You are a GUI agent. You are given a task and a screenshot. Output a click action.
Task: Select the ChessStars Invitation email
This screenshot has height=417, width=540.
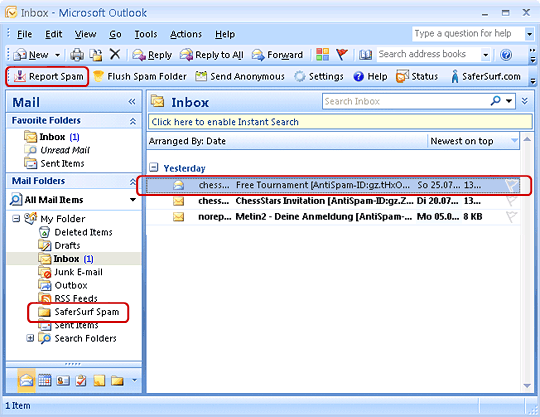click(x=333, y=201)
